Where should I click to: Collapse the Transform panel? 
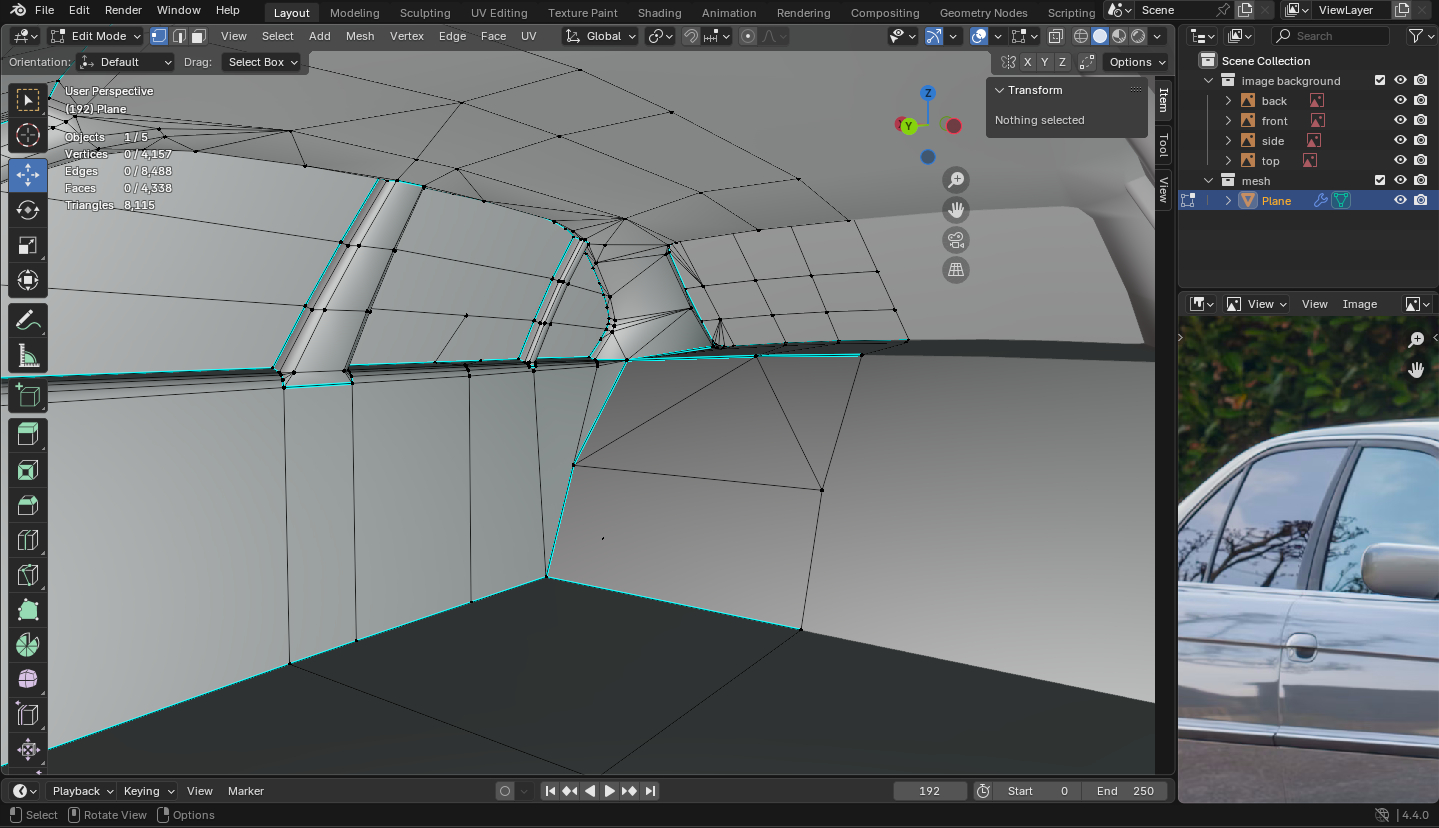click(999, 90)
